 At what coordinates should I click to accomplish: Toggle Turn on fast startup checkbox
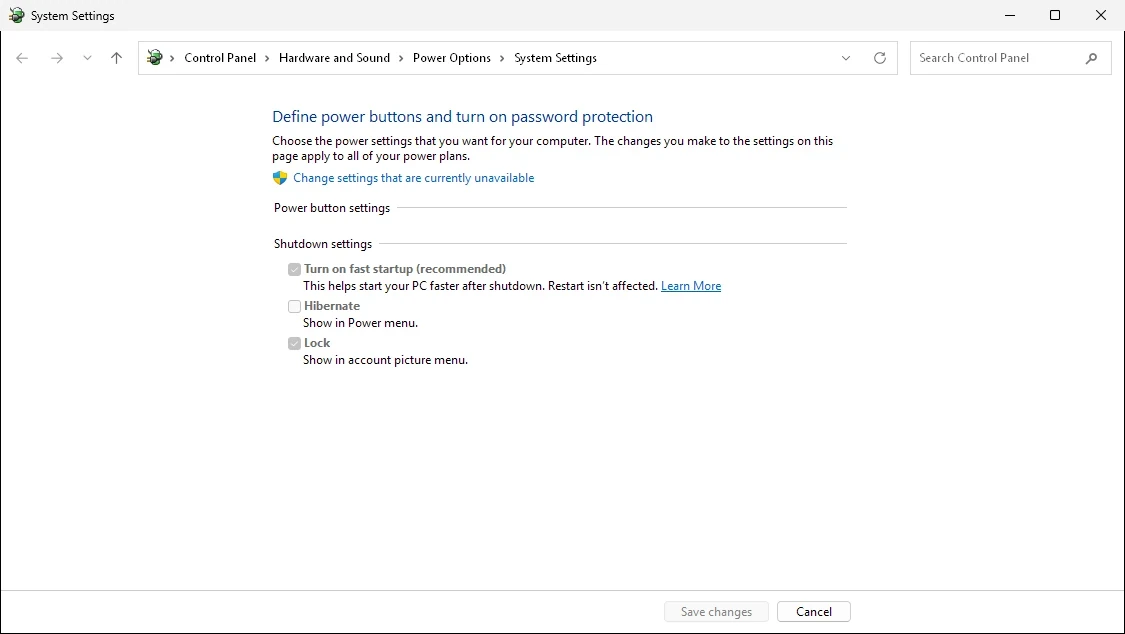click(x=294, y=270)
